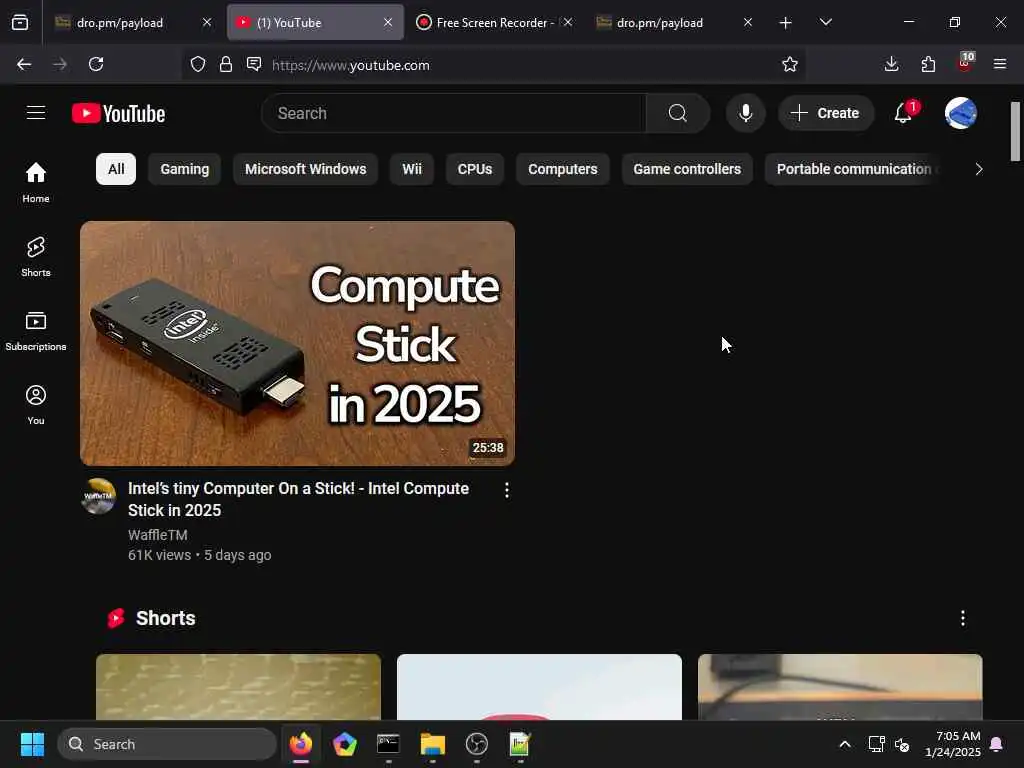
Task: Close the Free Screen Recorder tab
Action: [568, 22]
